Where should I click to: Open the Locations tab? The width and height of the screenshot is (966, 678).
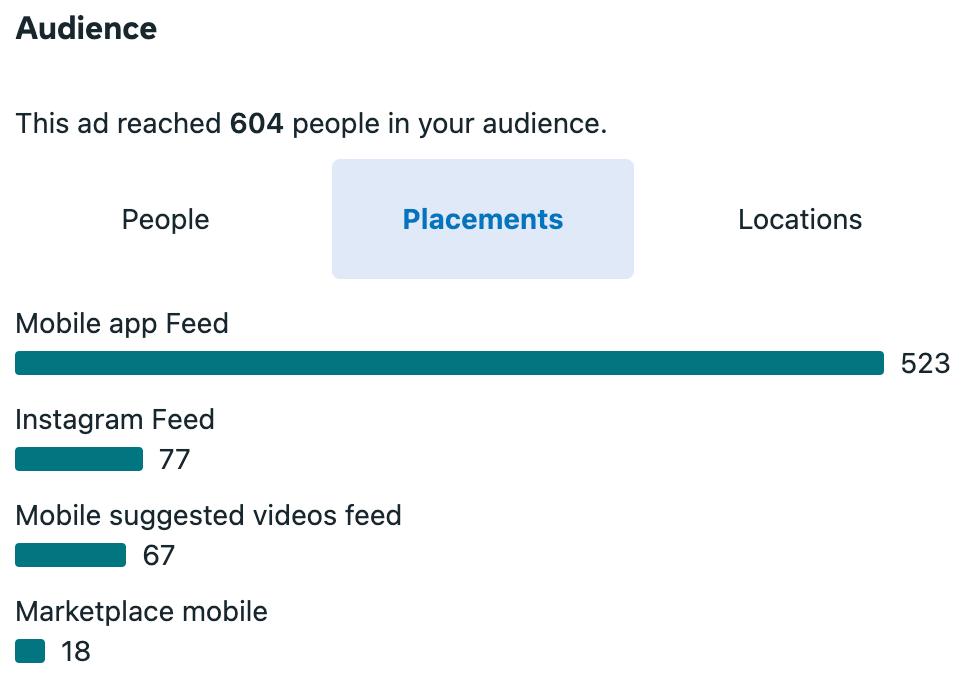(800, 220)
